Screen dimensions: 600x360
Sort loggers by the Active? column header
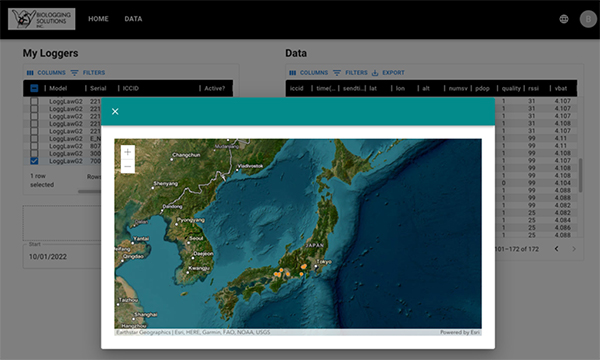(x=215, y=88)
